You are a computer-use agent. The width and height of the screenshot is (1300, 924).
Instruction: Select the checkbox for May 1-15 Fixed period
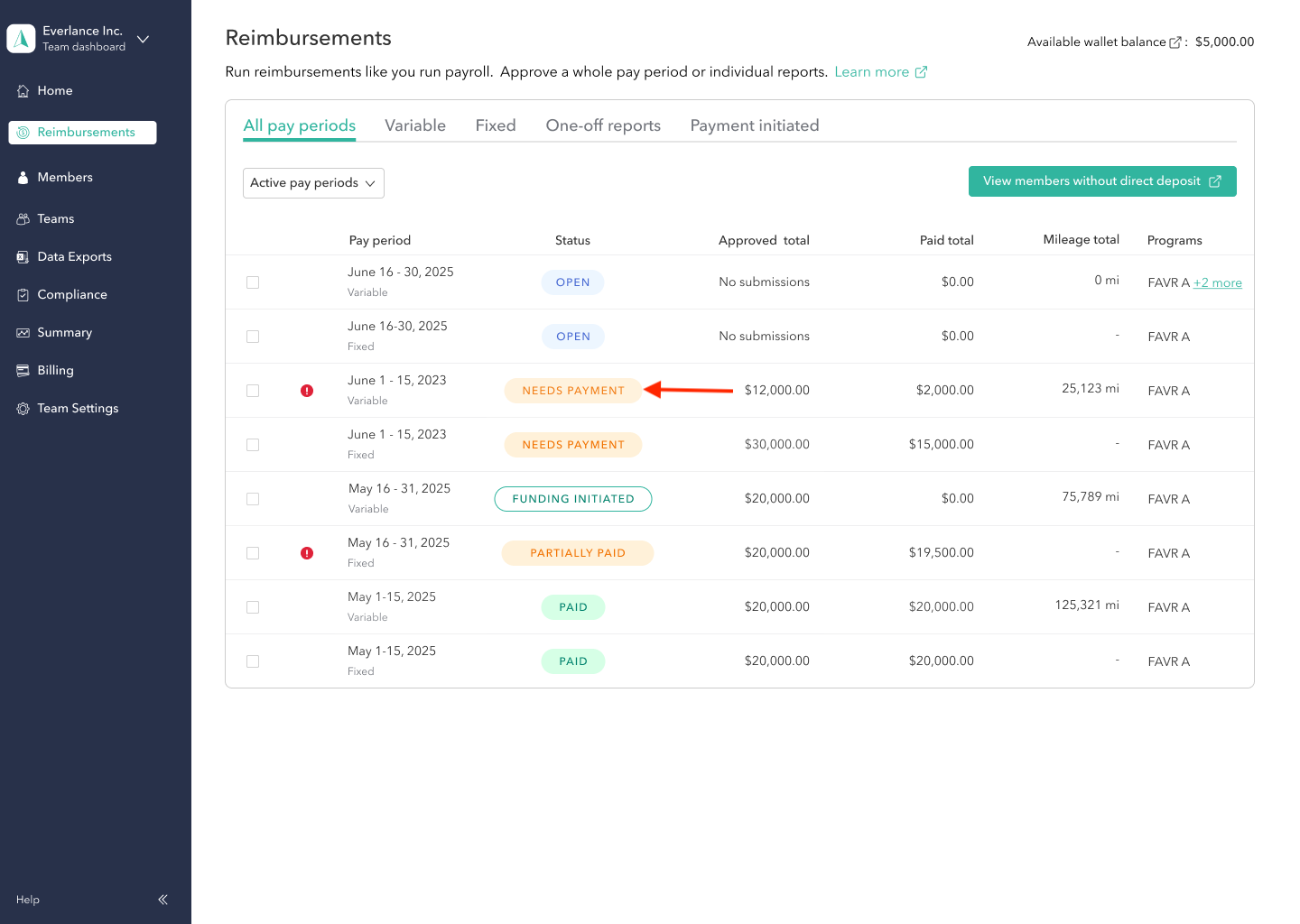pos(253,661)
